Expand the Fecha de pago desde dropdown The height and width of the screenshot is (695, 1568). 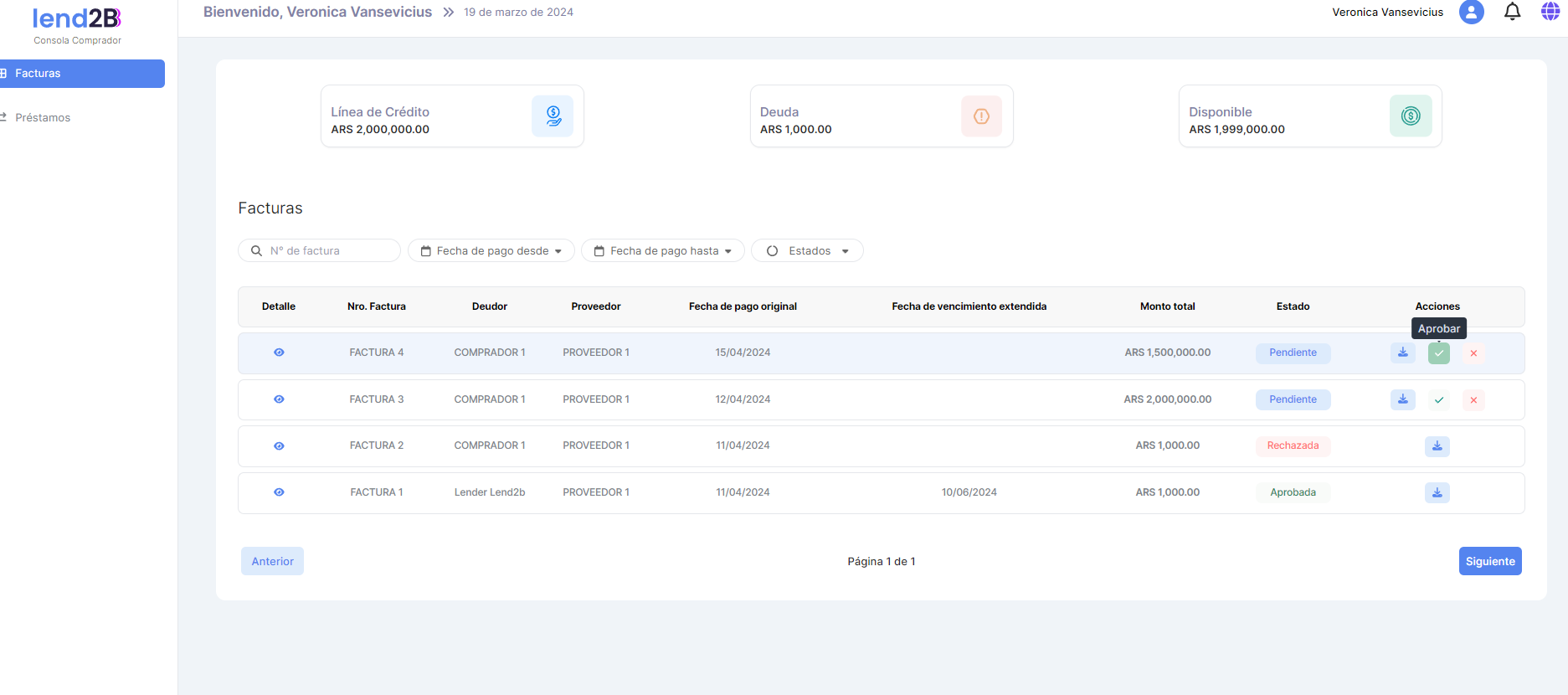(491, 251)
